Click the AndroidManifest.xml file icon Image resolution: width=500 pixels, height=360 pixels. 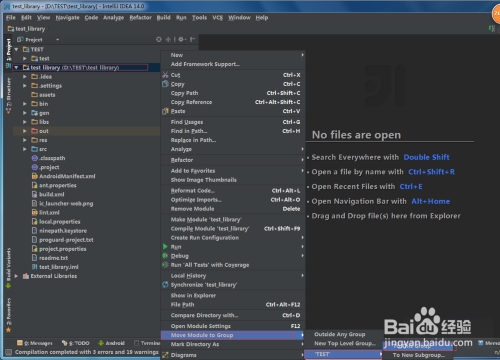tap(34, 176)
